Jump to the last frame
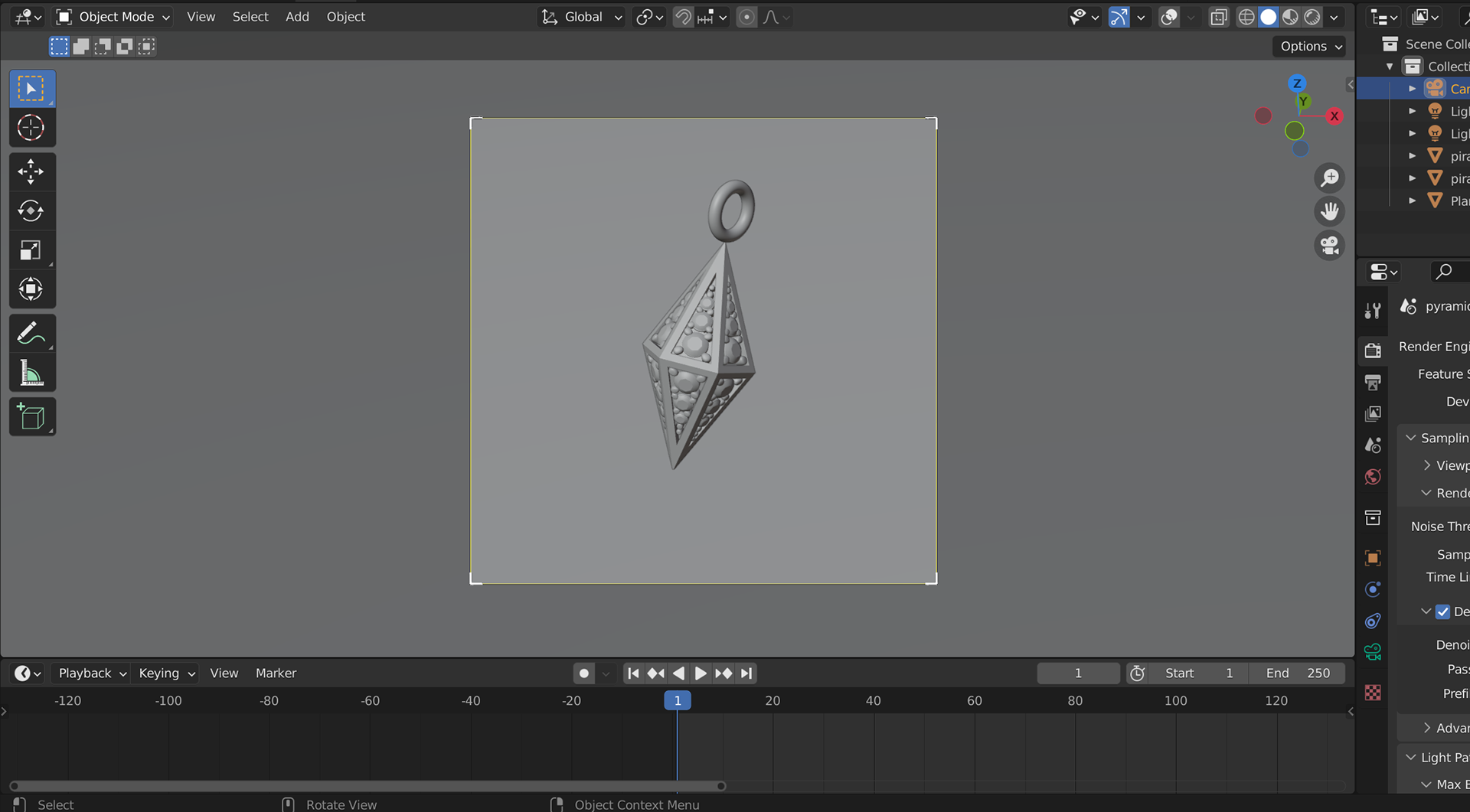The width and height of the screenshot is (1470, 812). point(746,673)
